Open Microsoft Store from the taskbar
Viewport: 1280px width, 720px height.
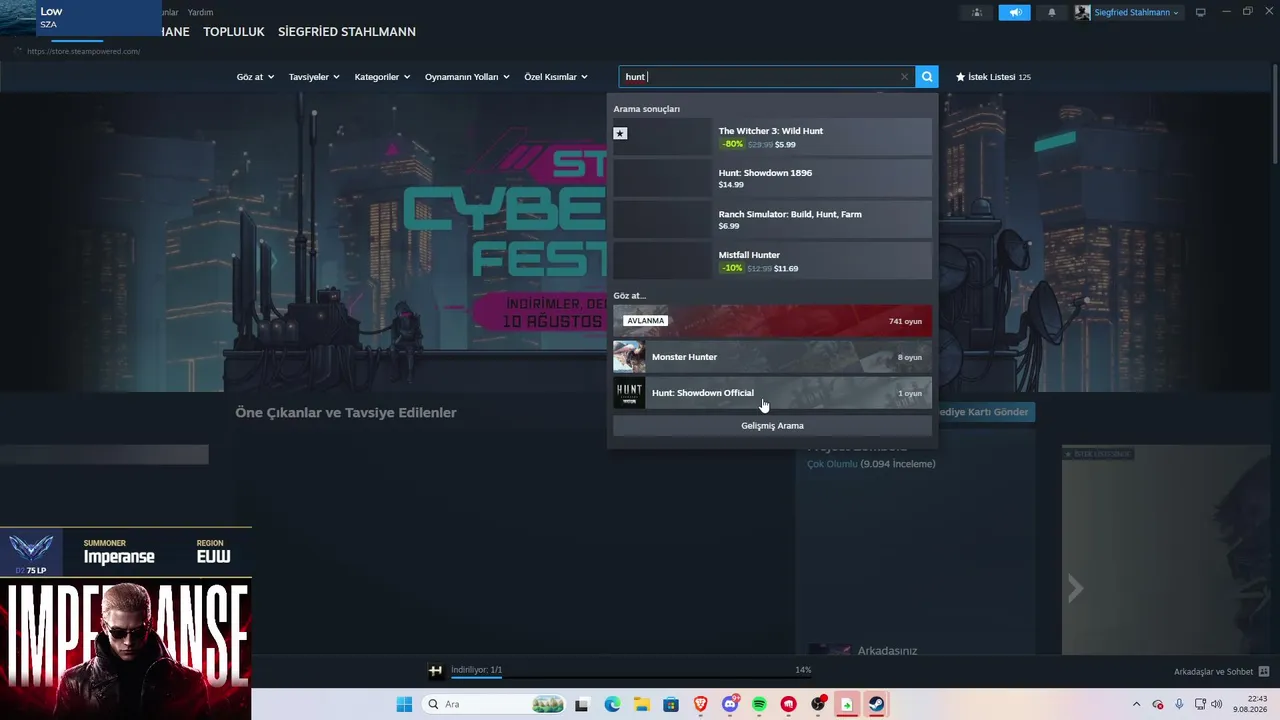click(x=671, y=704)
